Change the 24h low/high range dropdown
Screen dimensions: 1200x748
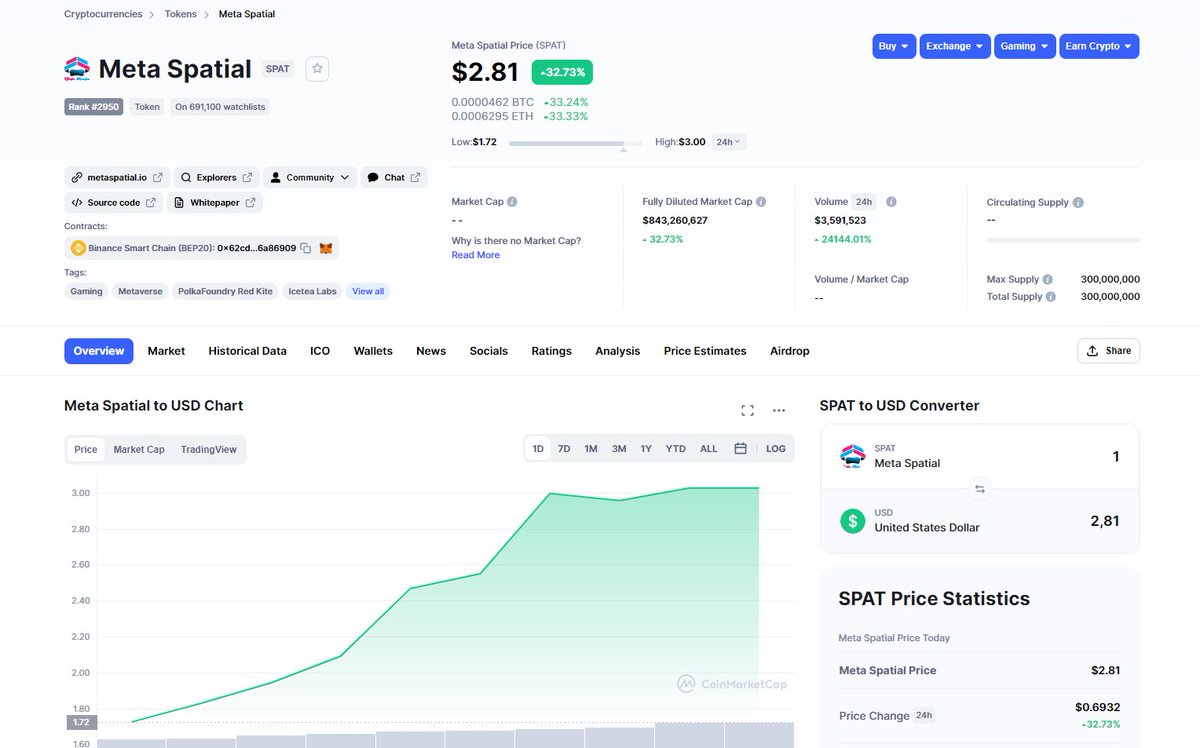(728, 142)
